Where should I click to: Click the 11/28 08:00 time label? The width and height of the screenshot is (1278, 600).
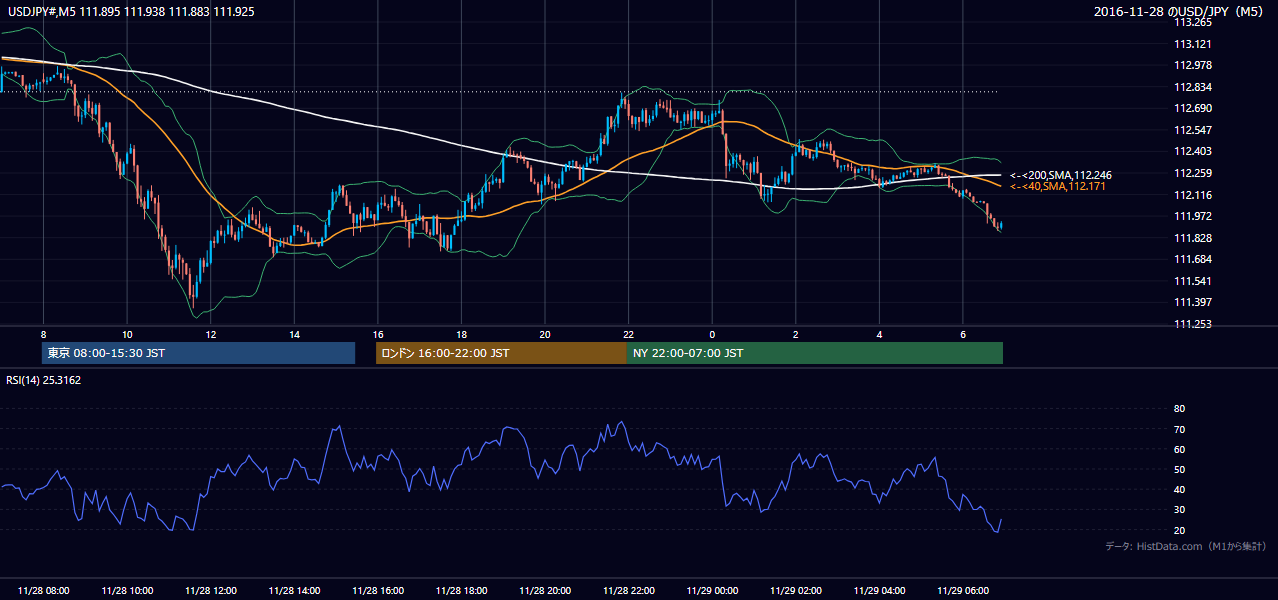[44, 590]
